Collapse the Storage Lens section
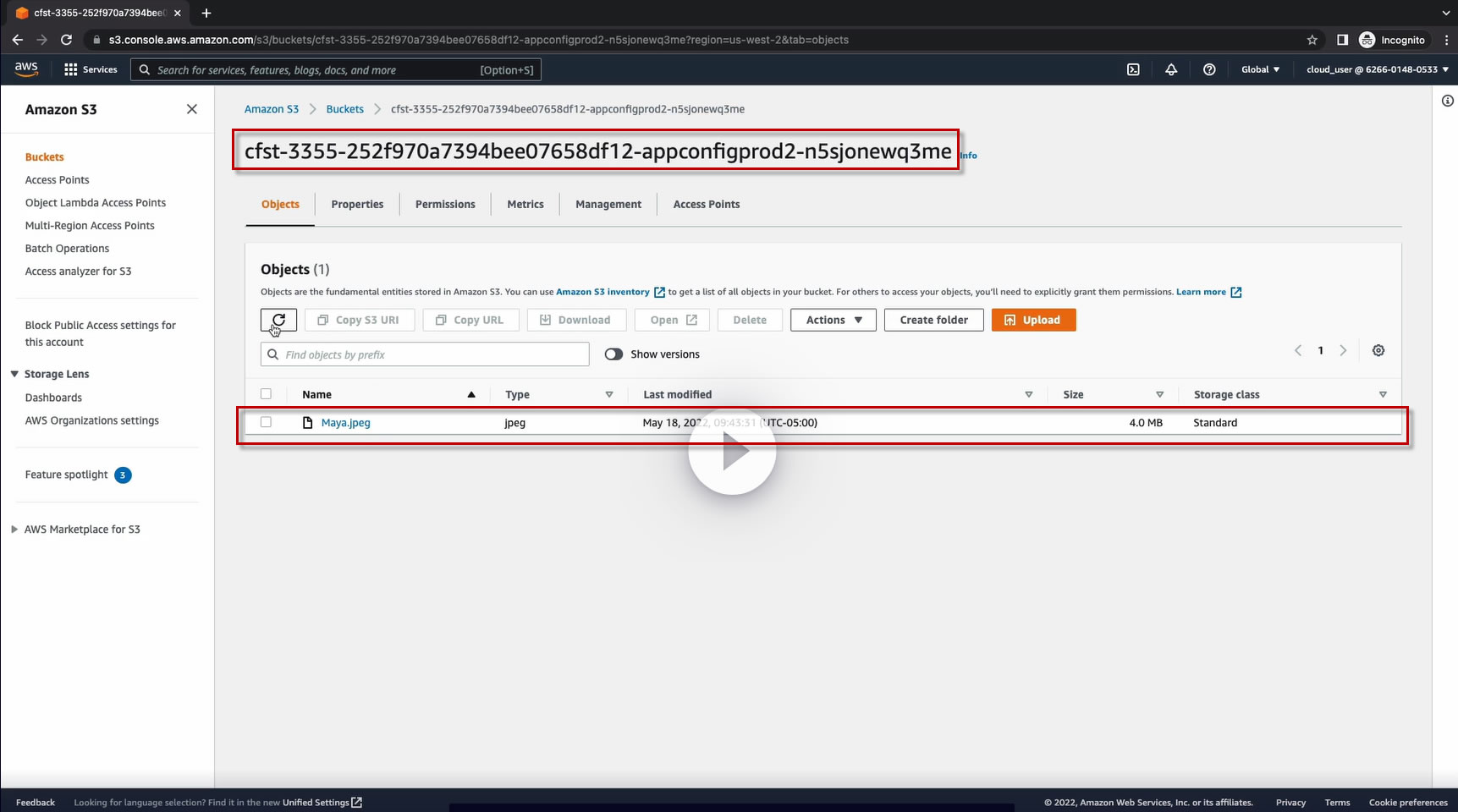Image resolution: width=1458 pixels, height=812 pixels. pyautogui.click(x=14, y=374)
